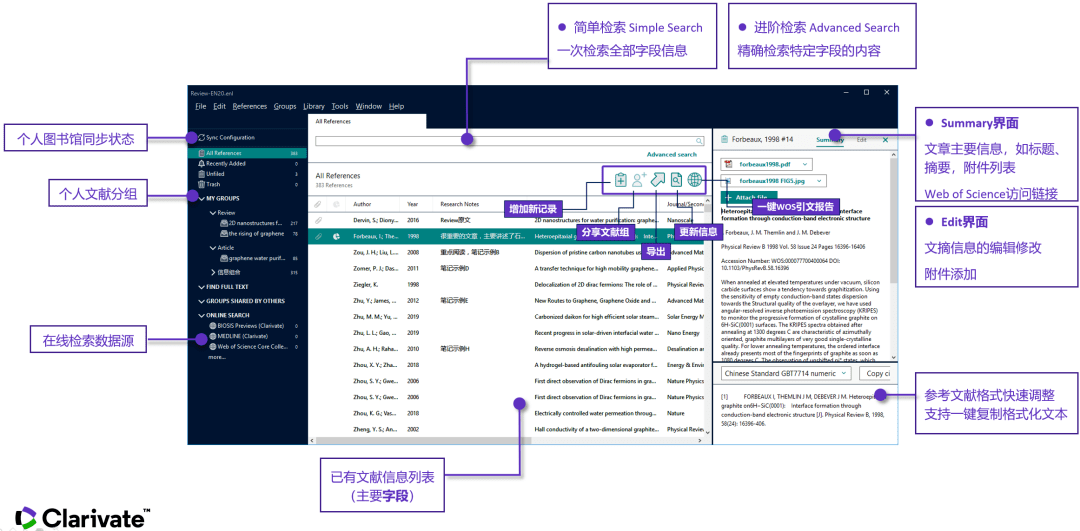Sort by the Author column header
The width and height of the screenshot is (1080, 531).
click(362, 205)
